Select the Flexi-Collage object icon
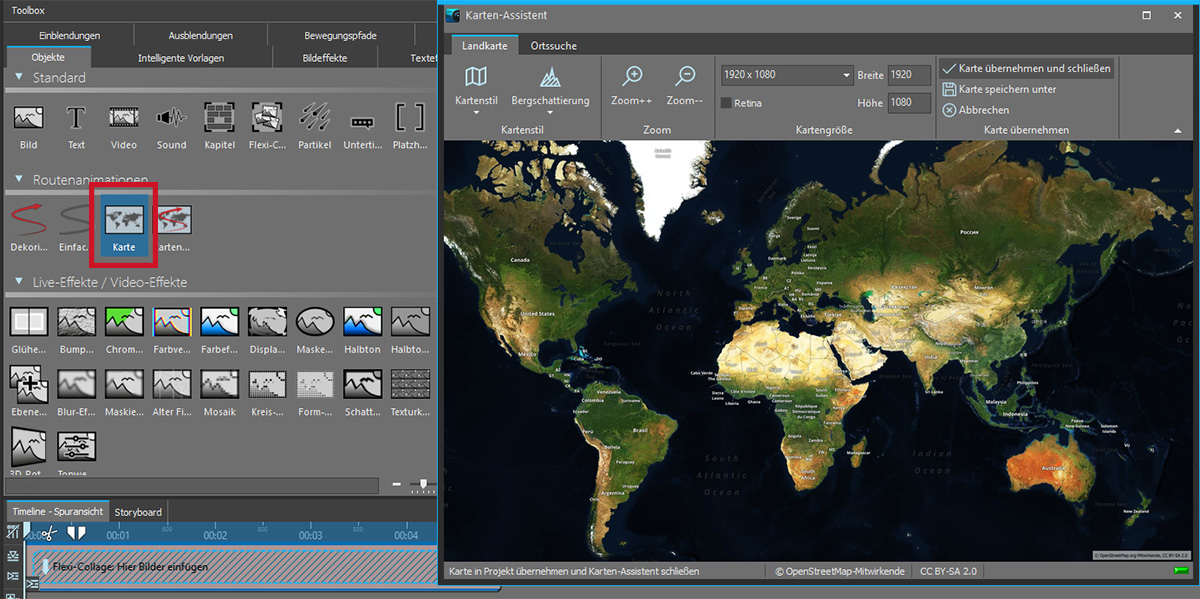The image size is (1200, 599). point(267,118)
